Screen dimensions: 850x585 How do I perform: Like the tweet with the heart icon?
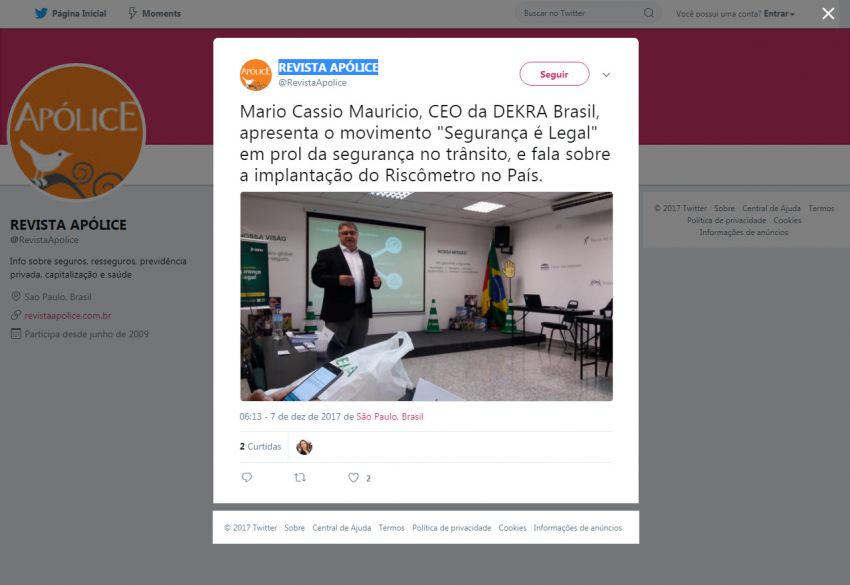point(353,478)
